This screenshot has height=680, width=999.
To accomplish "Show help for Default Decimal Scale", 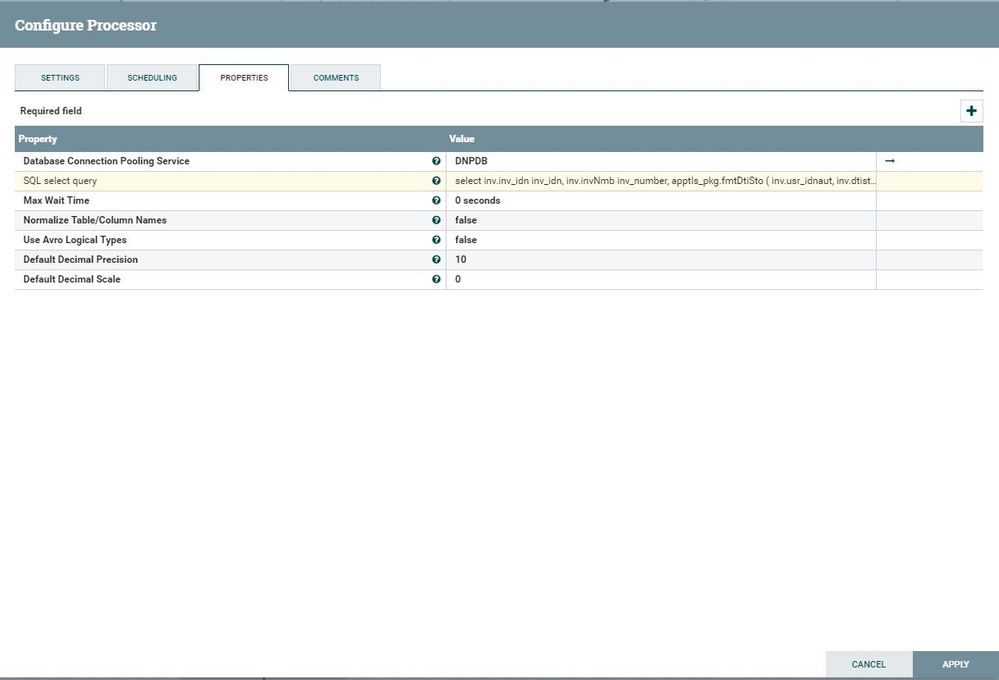I will [436, 280].
